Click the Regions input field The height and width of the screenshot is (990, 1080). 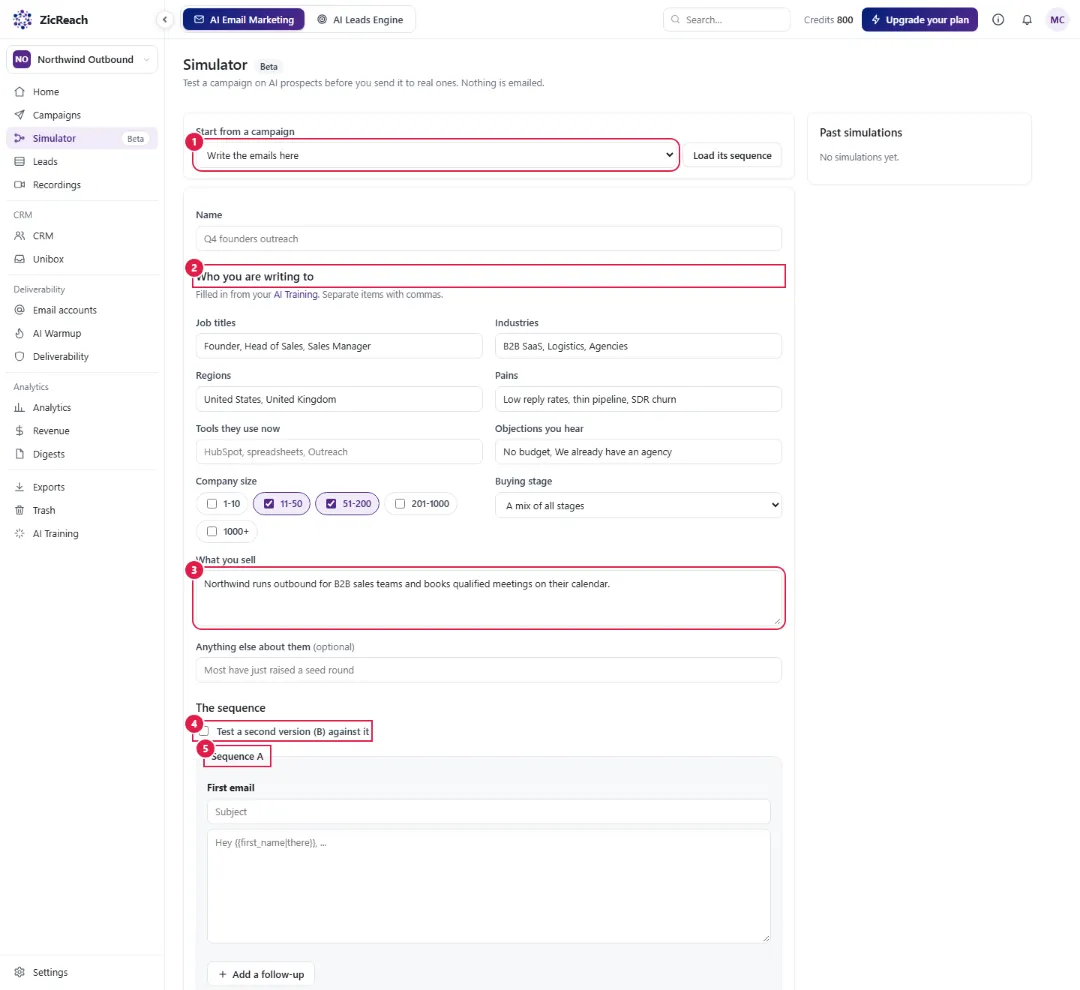coord(339,399)
